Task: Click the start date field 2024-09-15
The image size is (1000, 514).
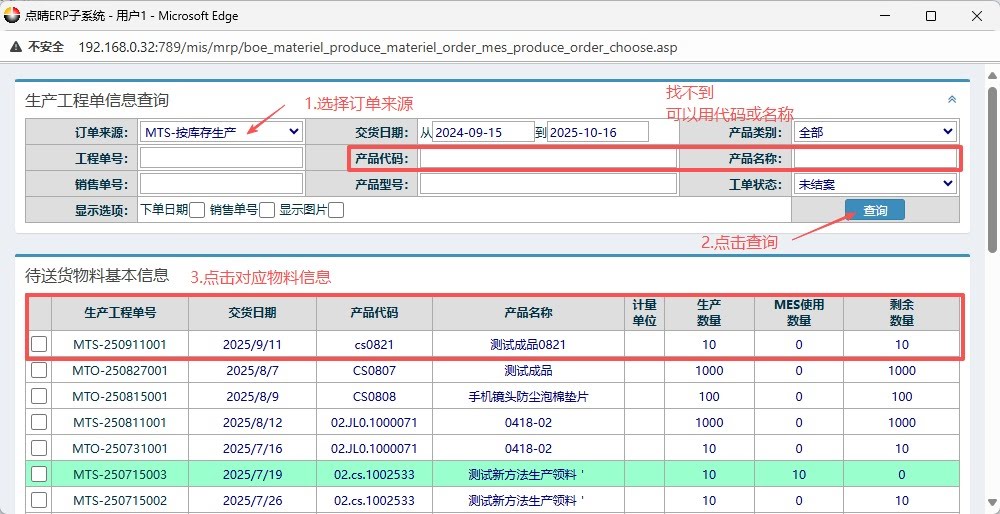Action: point(484,132)
